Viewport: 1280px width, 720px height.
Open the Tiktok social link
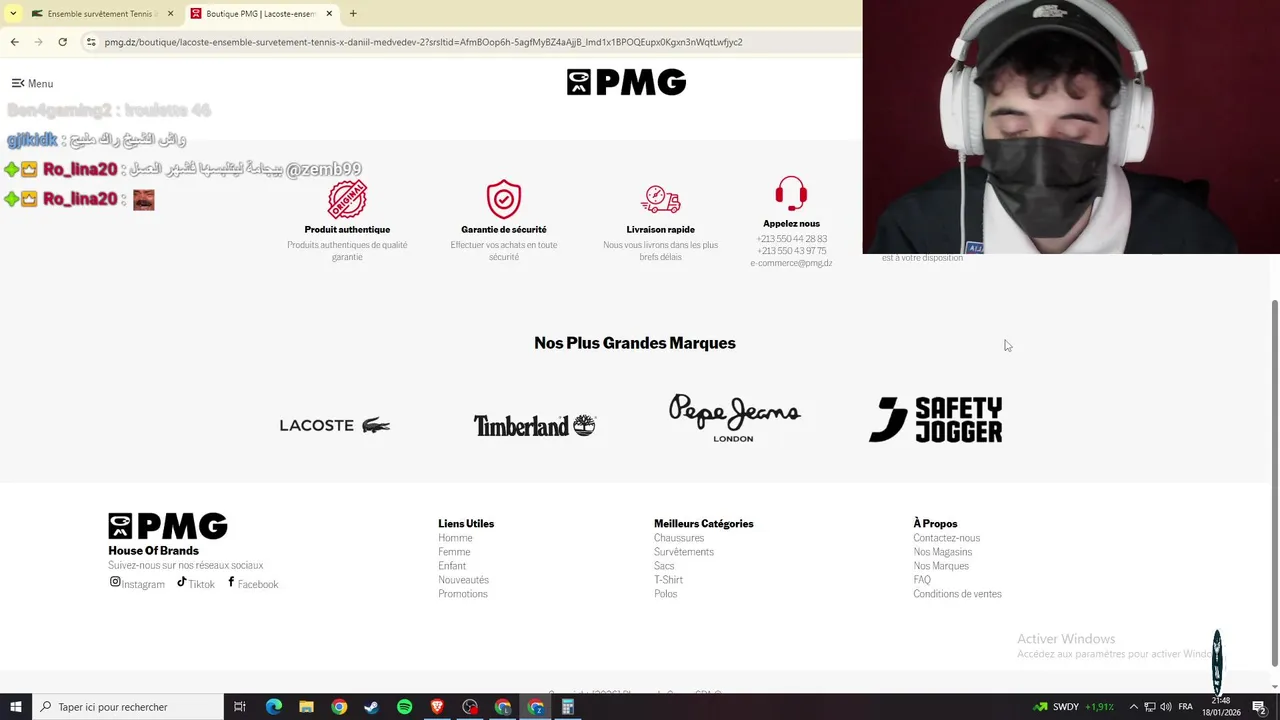(x=196, y=583)
